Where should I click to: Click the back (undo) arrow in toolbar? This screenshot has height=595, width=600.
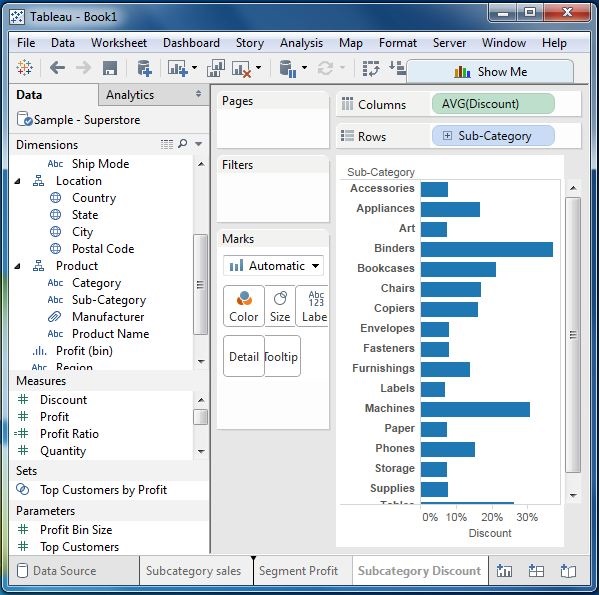pos(57,69)
